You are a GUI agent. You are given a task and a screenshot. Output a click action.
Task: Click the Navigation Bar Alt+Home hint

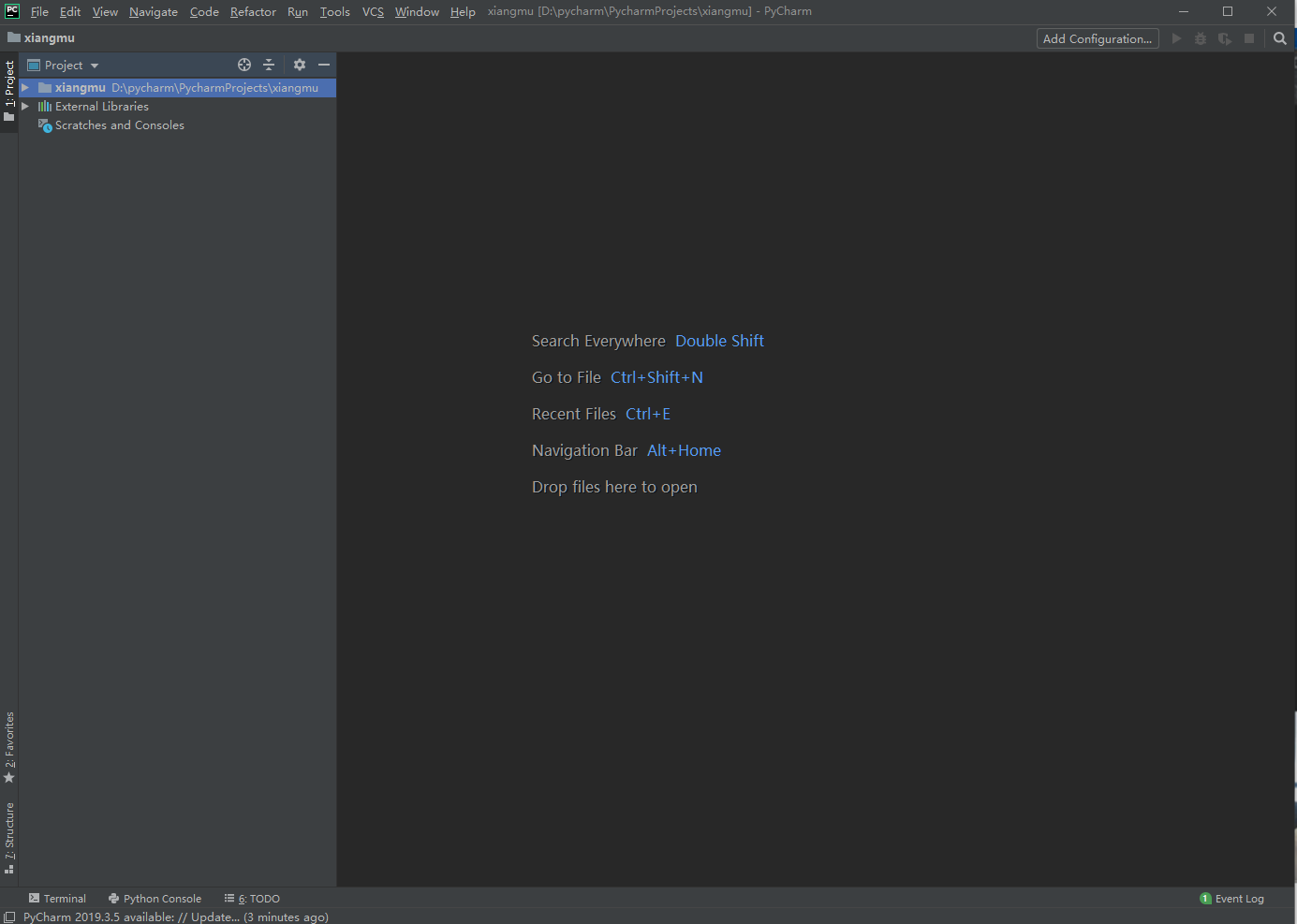coord(626,450)
